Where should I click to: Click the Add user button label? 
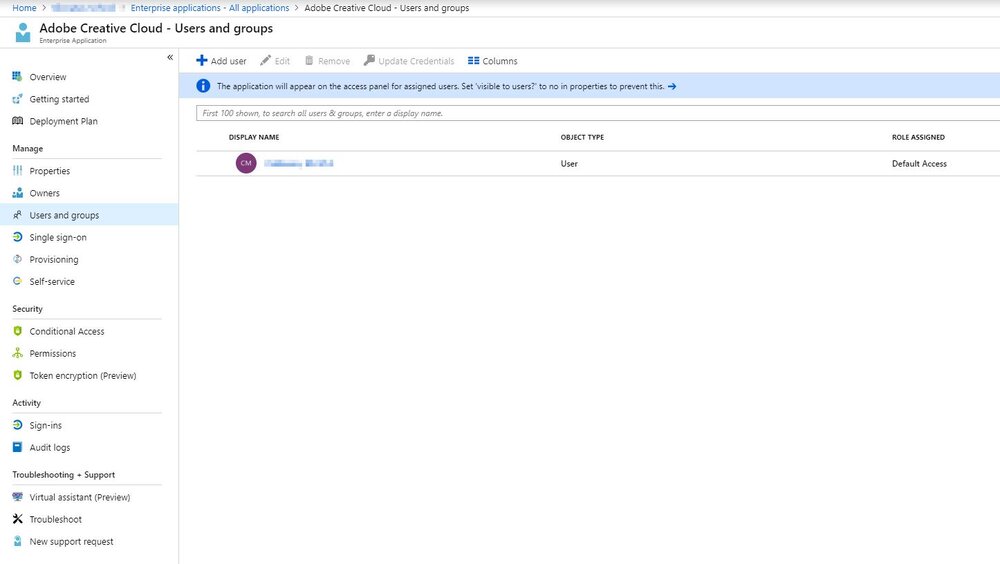pos(228,61)
